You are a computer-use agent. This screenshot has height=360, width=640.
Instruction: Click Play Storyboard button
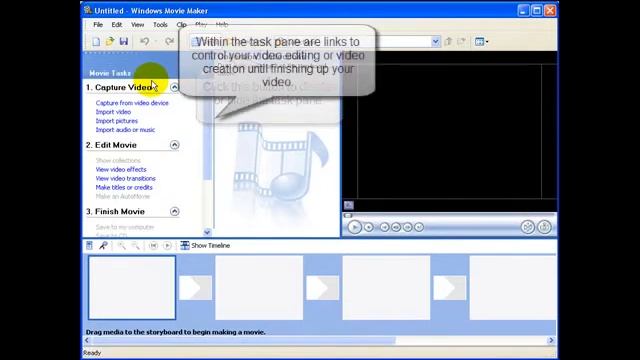(x=167, y=245)
